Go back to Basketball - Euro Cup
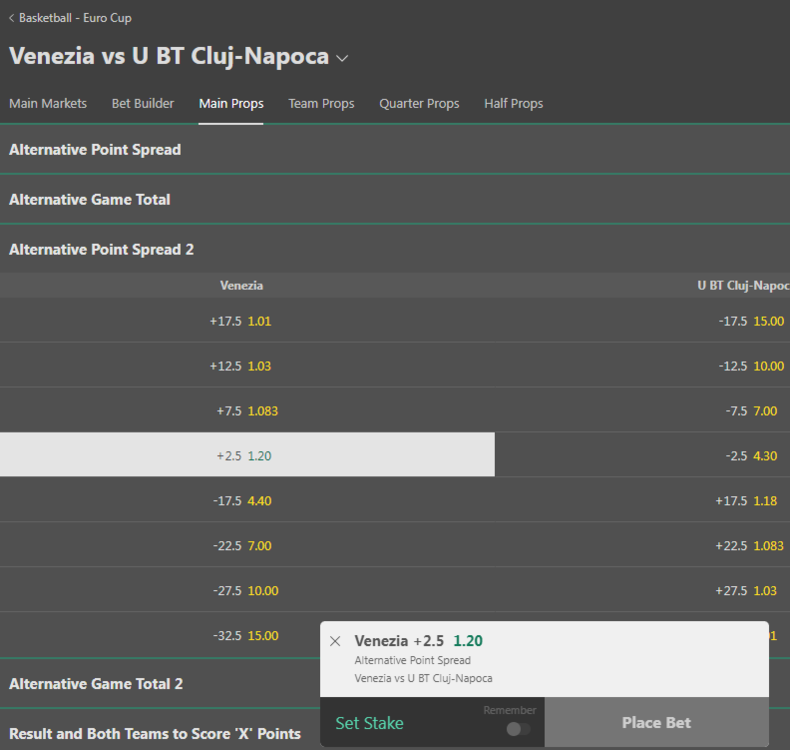 point(70,18)
